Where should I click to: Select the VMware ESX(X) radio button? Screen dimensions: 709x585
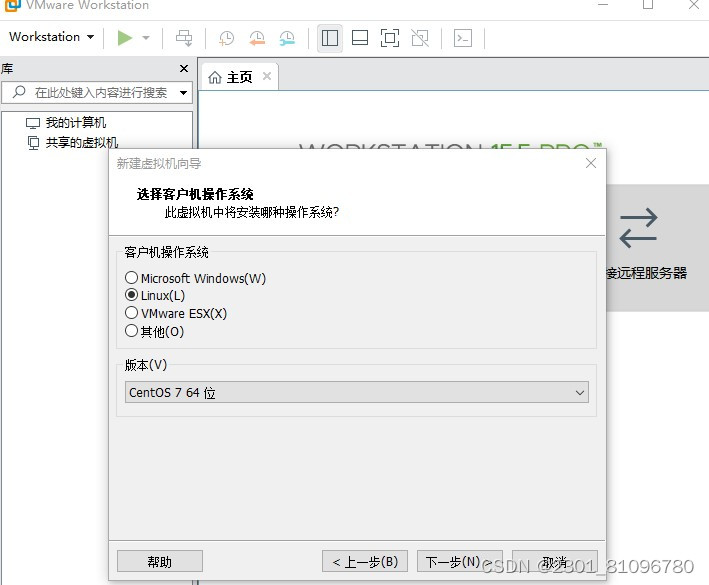tap(131, 313)
